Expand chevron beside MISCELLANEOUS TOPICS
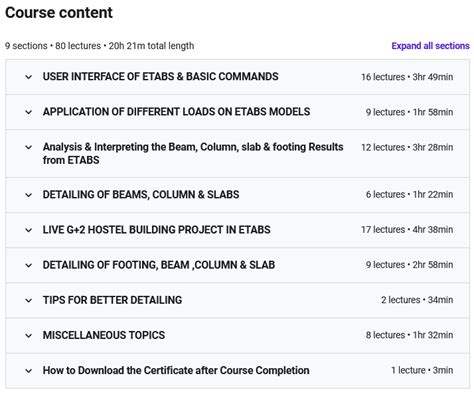Screen dimensions: 474x394 [x=29, y=336]
